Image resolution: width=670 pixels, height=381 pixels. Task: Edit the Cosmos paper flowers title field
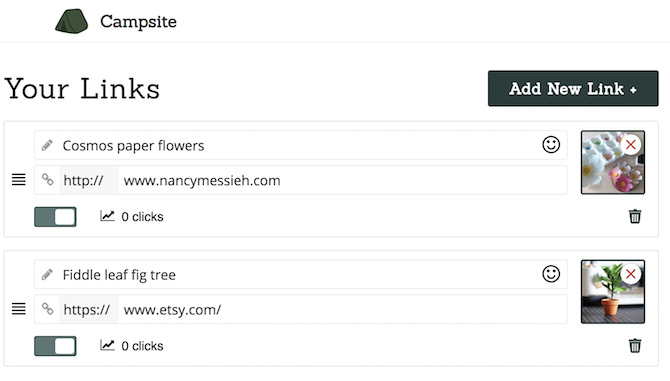301,145
